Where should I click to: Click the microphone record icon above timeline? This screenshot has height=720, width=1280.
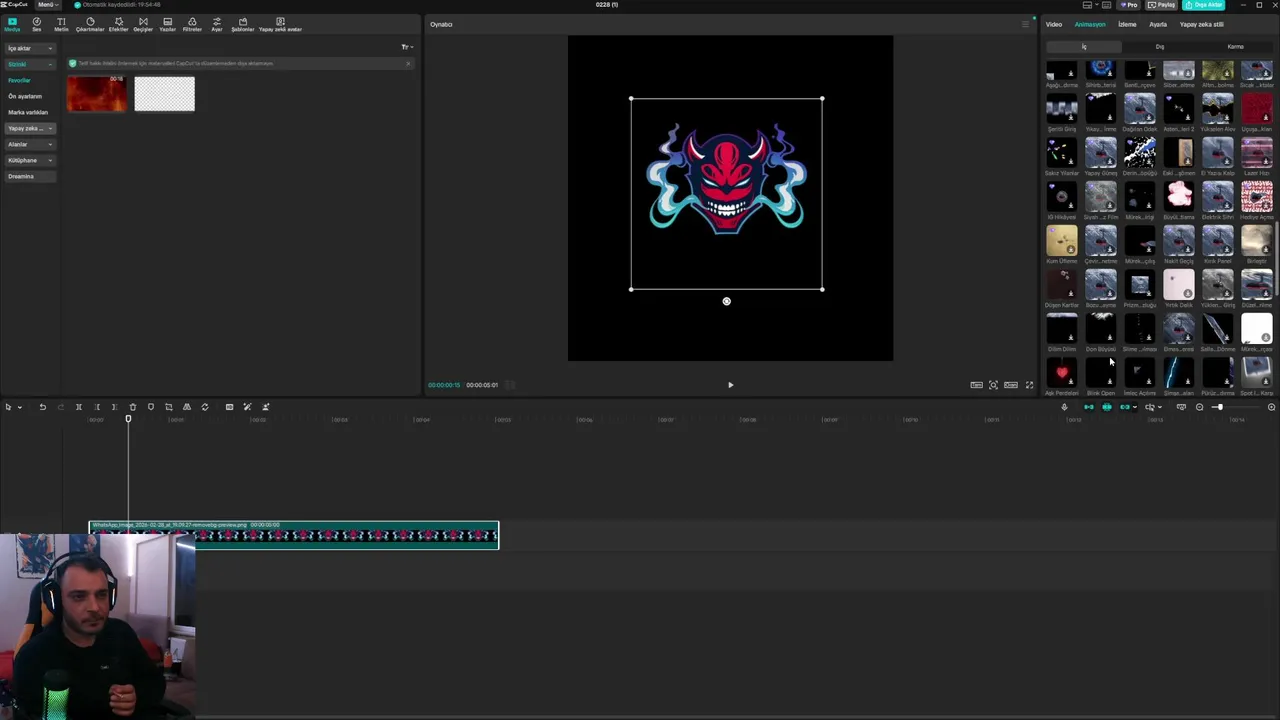click(x=1064, y=407)
